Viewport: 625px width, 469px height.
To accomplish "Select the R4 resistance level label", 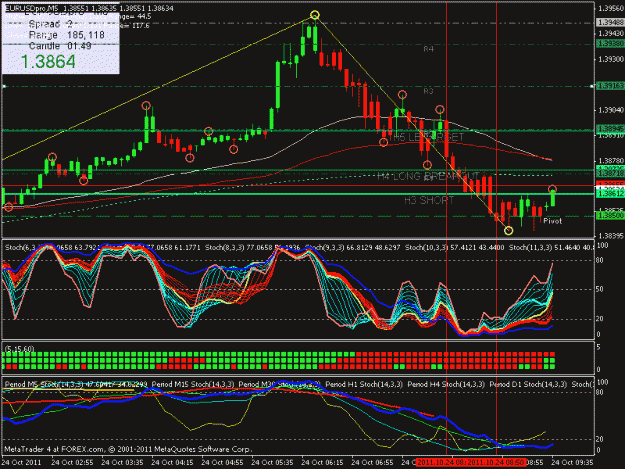I will (x=428, y=49).
